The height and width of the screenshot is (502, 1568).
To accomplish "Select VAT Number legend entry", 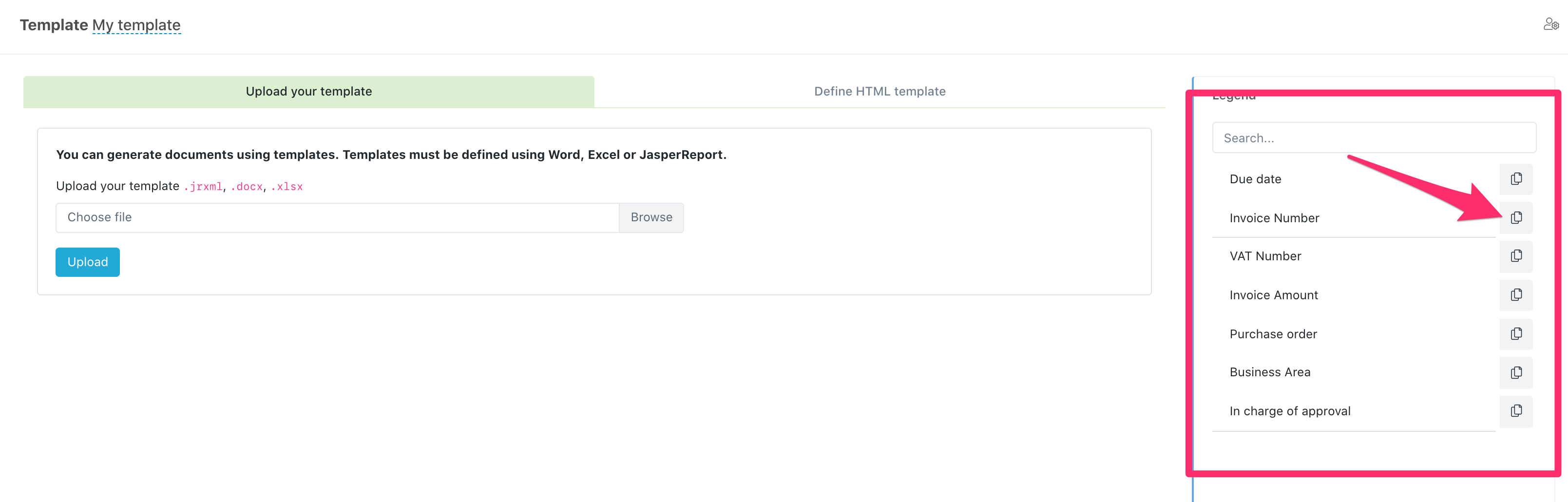I will (x=1265, y=257).
